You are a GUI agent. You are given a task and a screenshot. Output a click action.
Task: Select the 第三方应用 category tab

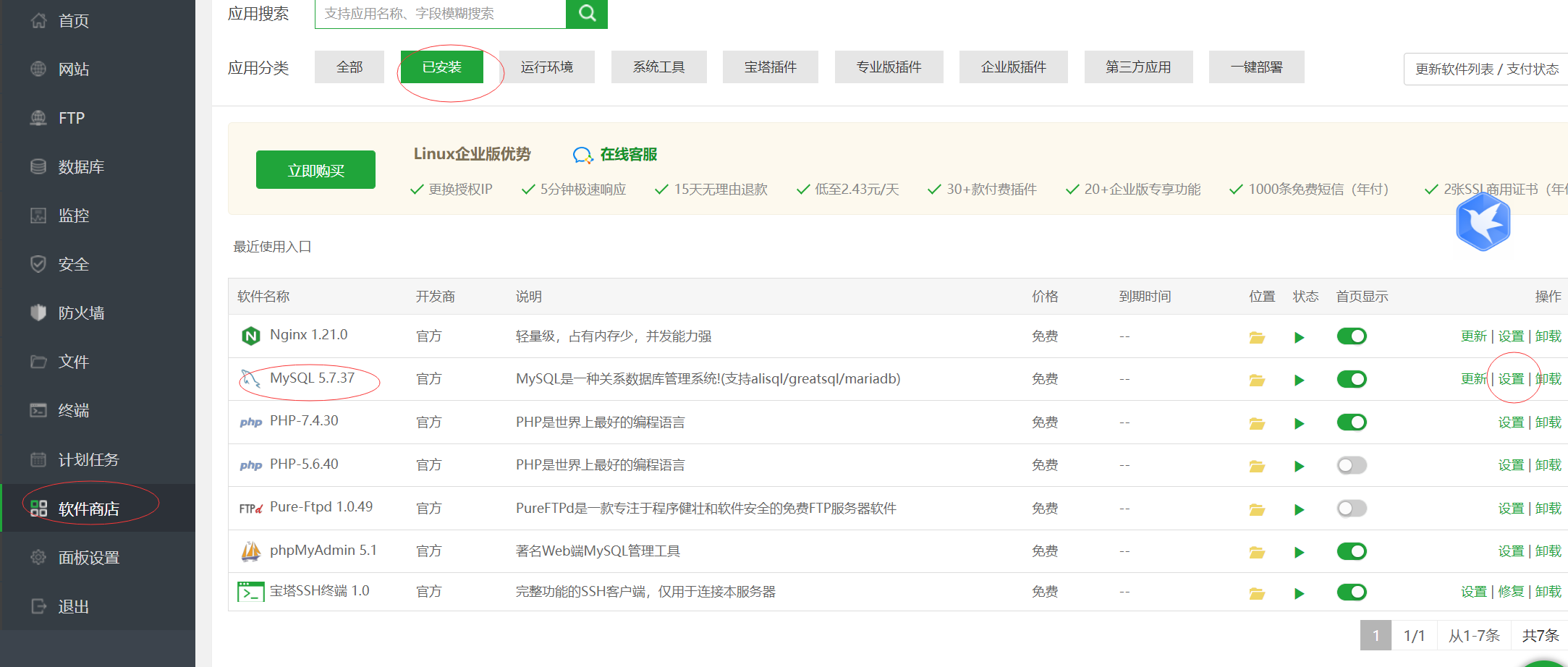tap(1138, 67)
